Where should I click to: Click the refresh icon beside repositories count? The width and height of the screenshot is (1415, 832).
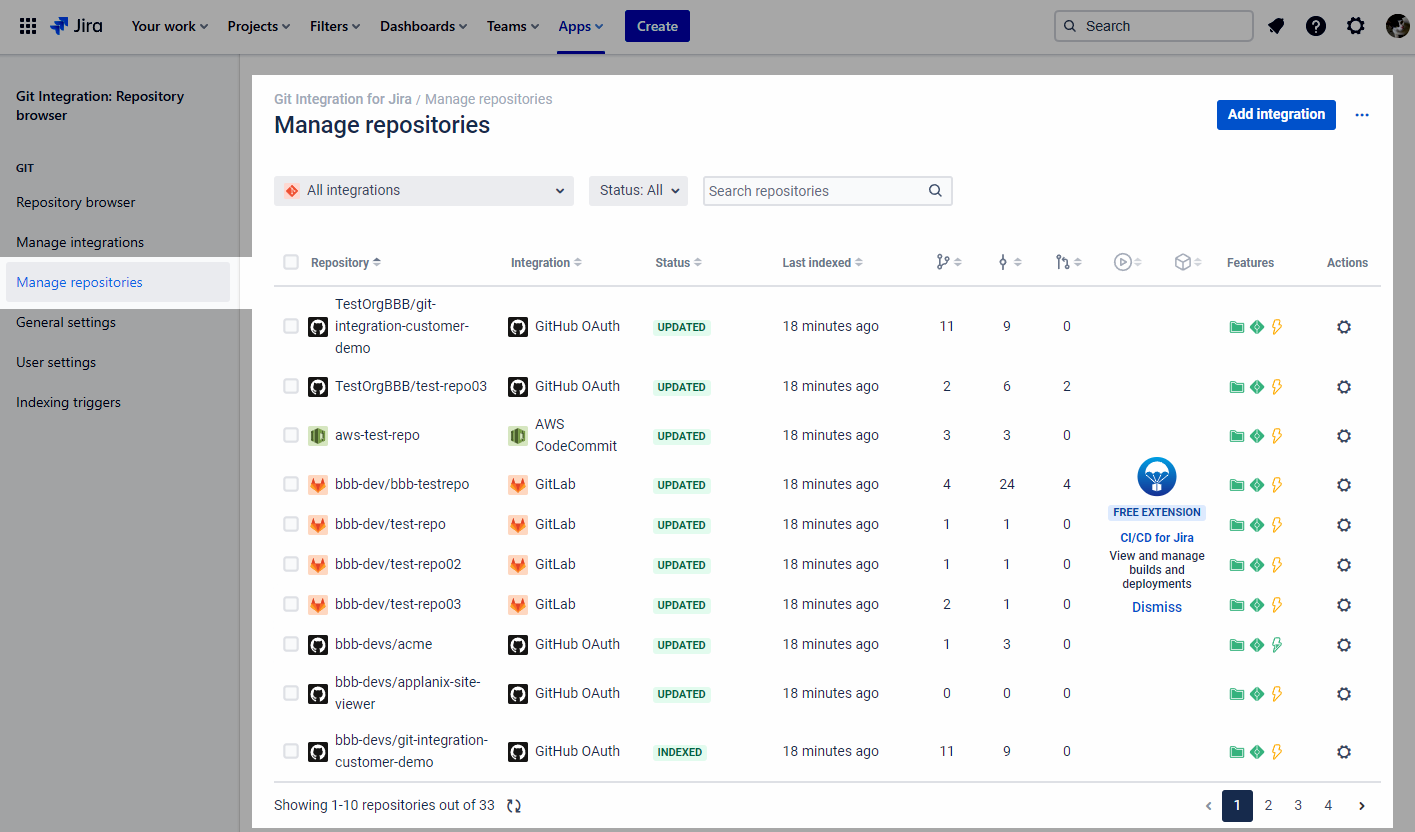point(514,806)
